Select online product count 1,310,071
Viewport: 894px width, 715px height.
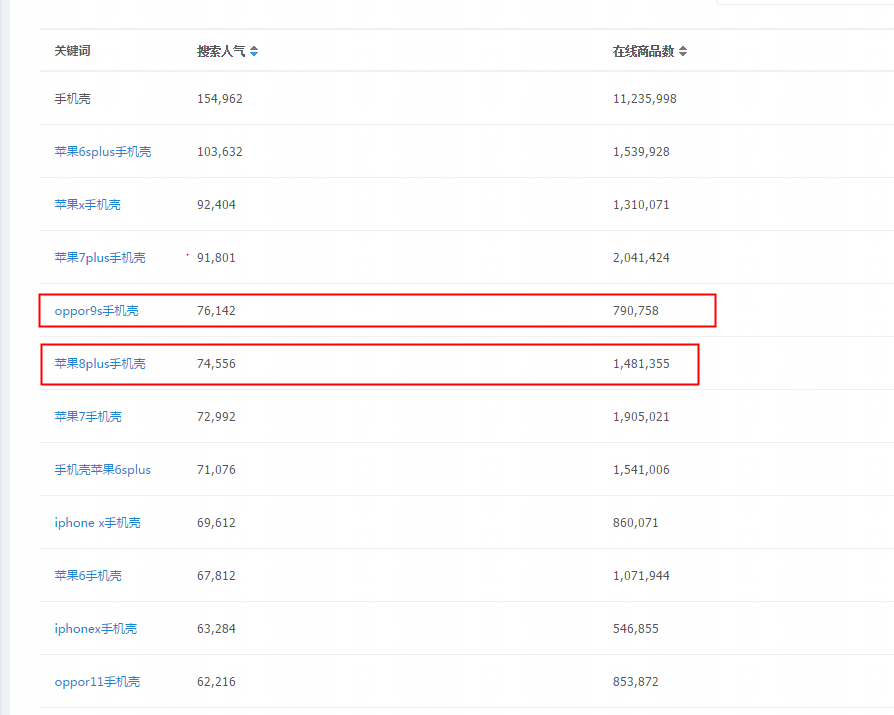pos(641,205)
